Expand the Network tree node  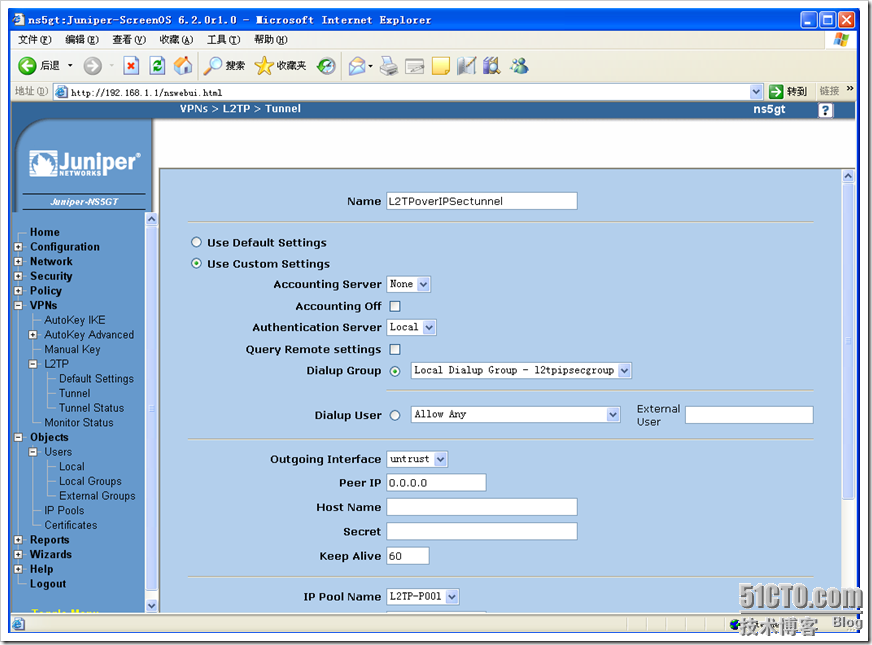(x=18, y=261)
